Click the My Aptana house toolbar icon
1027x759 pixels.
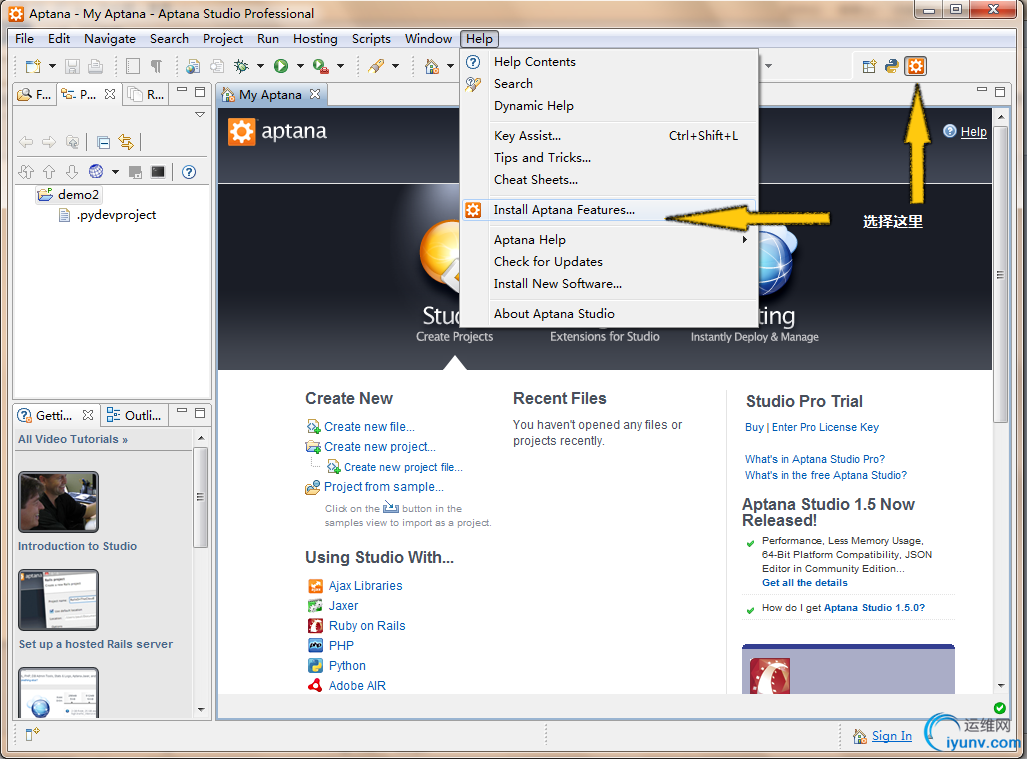(x=432, y=66)
